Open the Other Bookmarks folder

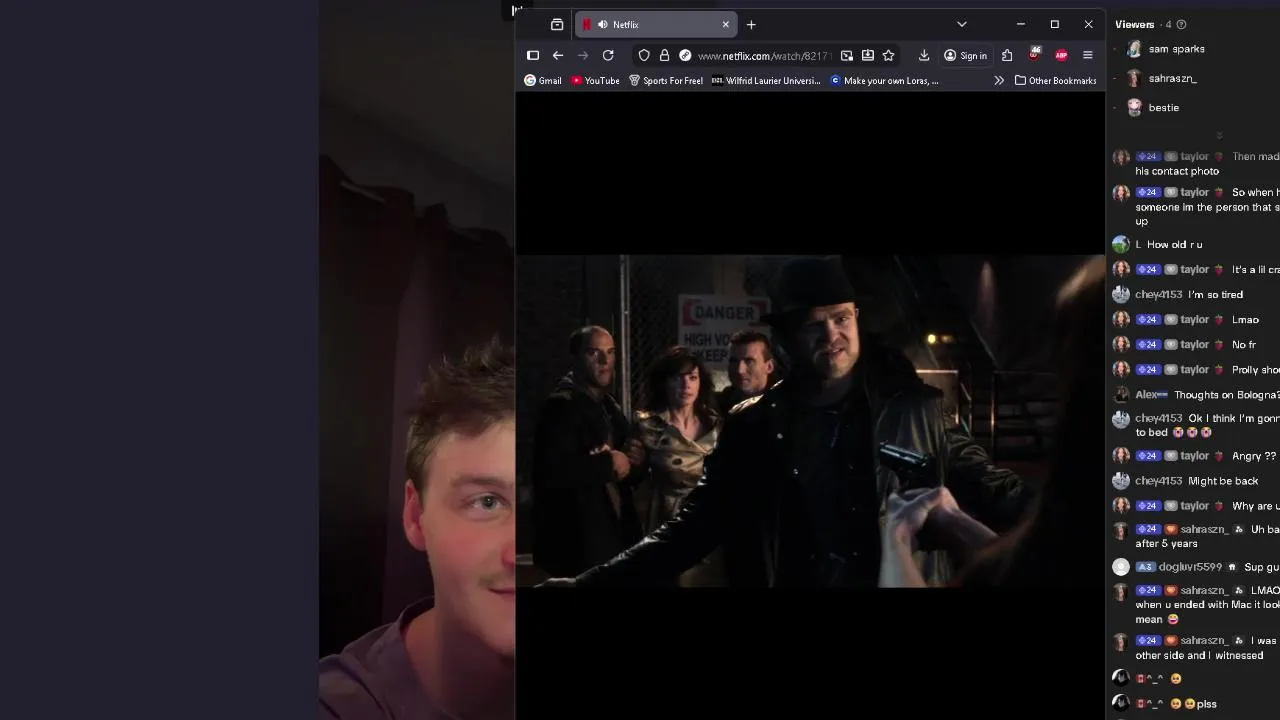(x=1055, y=80)
